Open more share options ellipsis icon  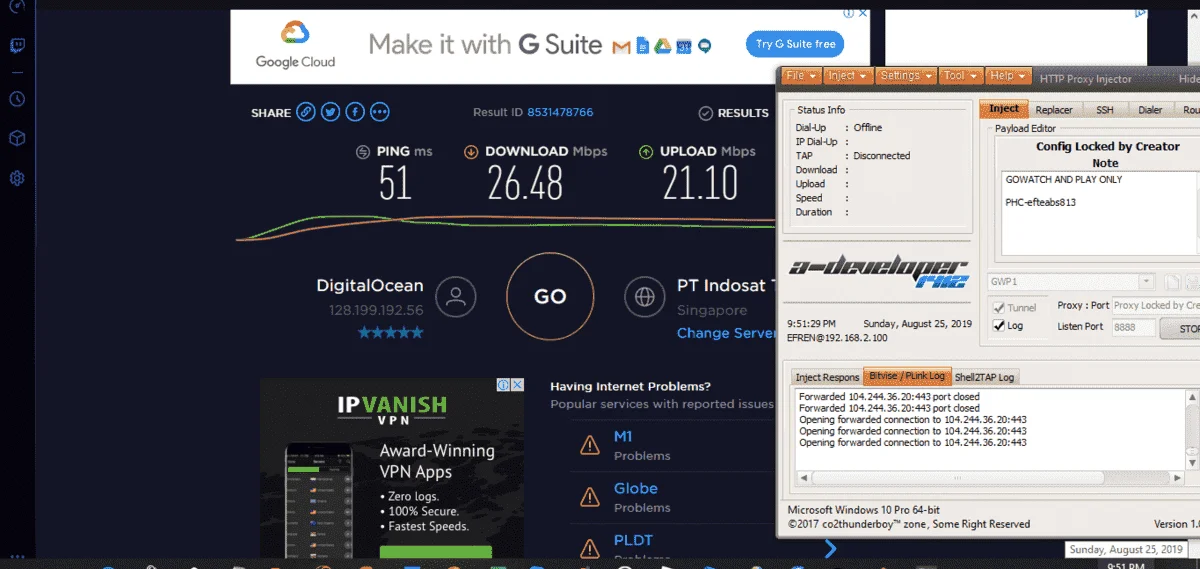[379, 112]
